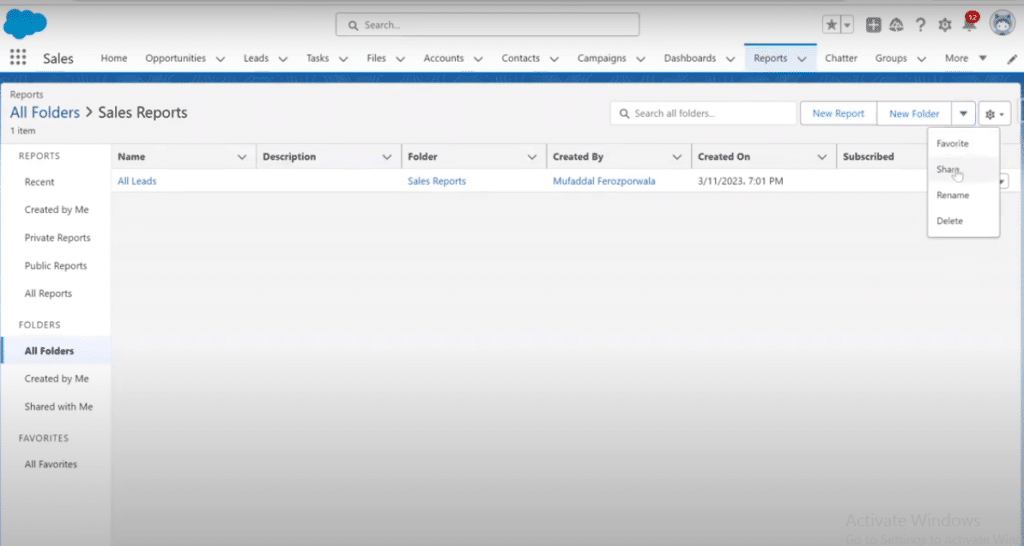Open the All Leads report link
The height and width of the screenshot is (546, 1024).
[136, 181]
